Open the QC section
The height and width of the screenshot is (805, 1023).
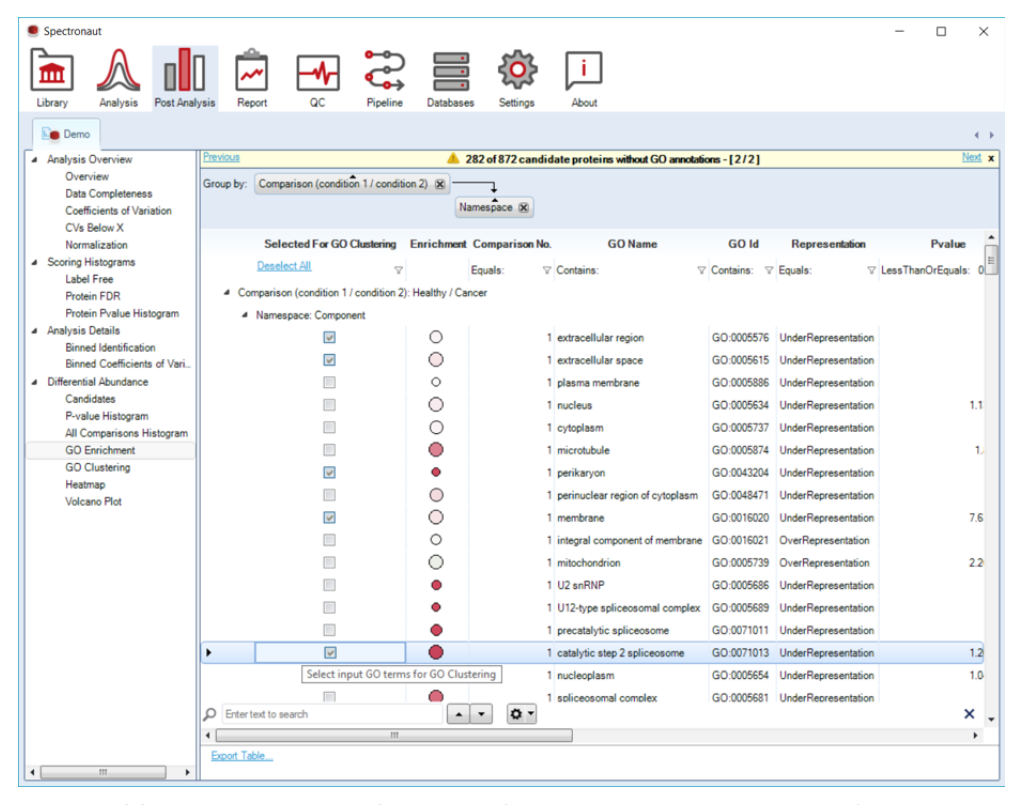click(318, 78)
